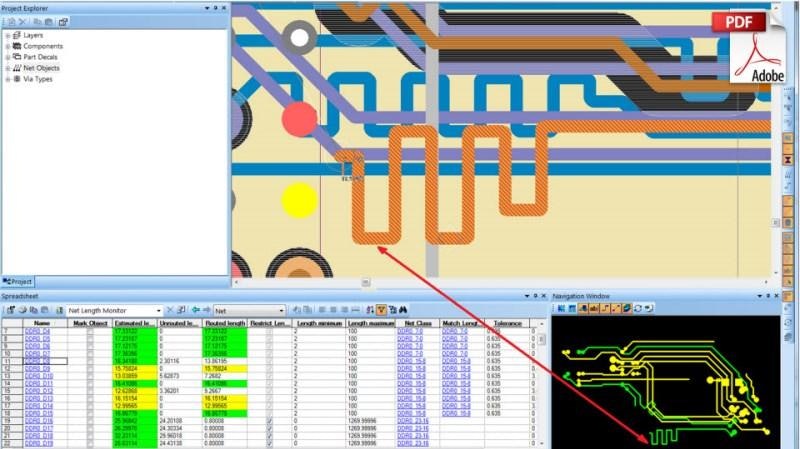
Task: Toggle the traces display icon in Navigation Window toolbar
Action: pyautogui.click(x=605, y=309)
